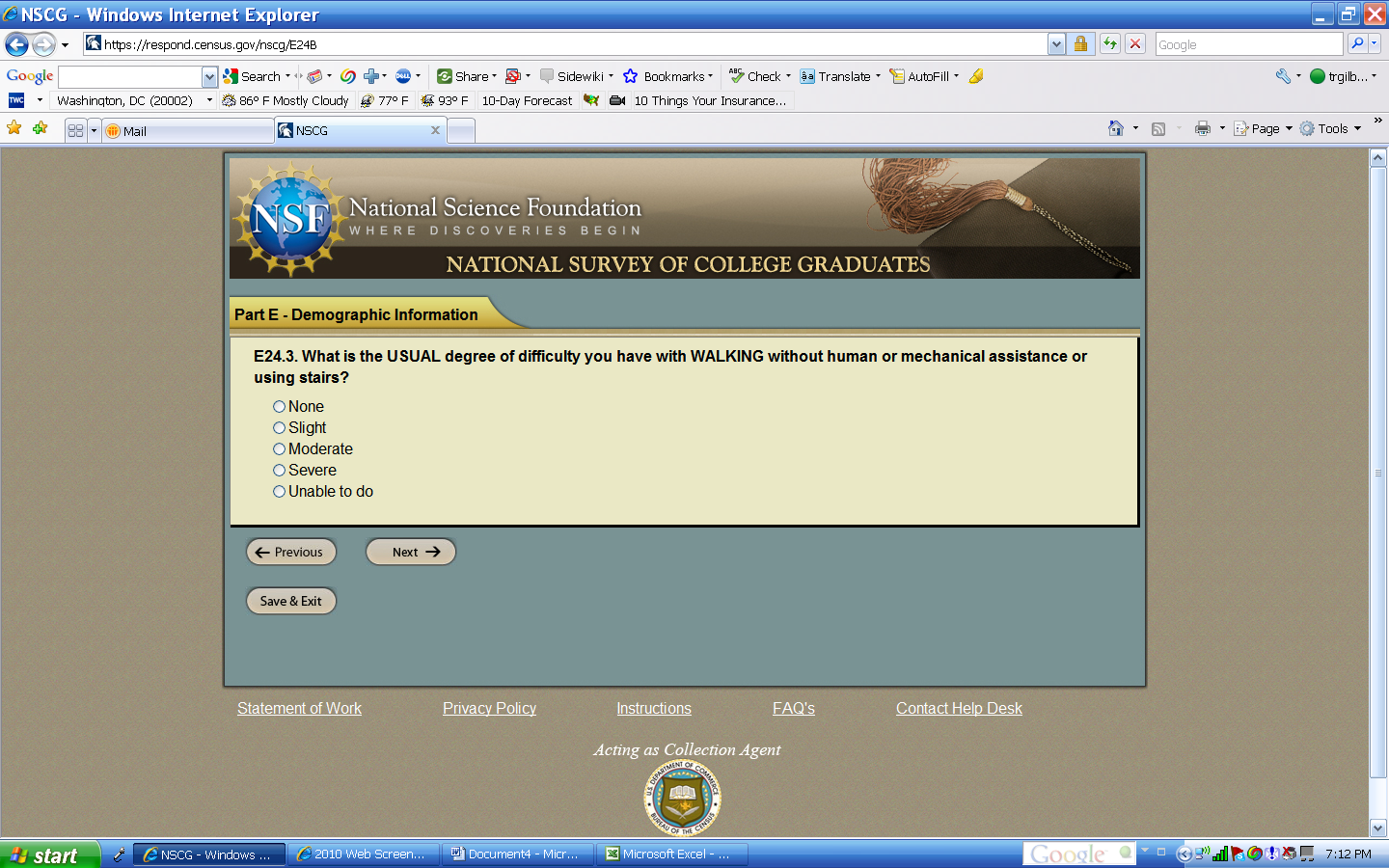Click the vertical scrollbar down arrow

[x=1378, y=827]
